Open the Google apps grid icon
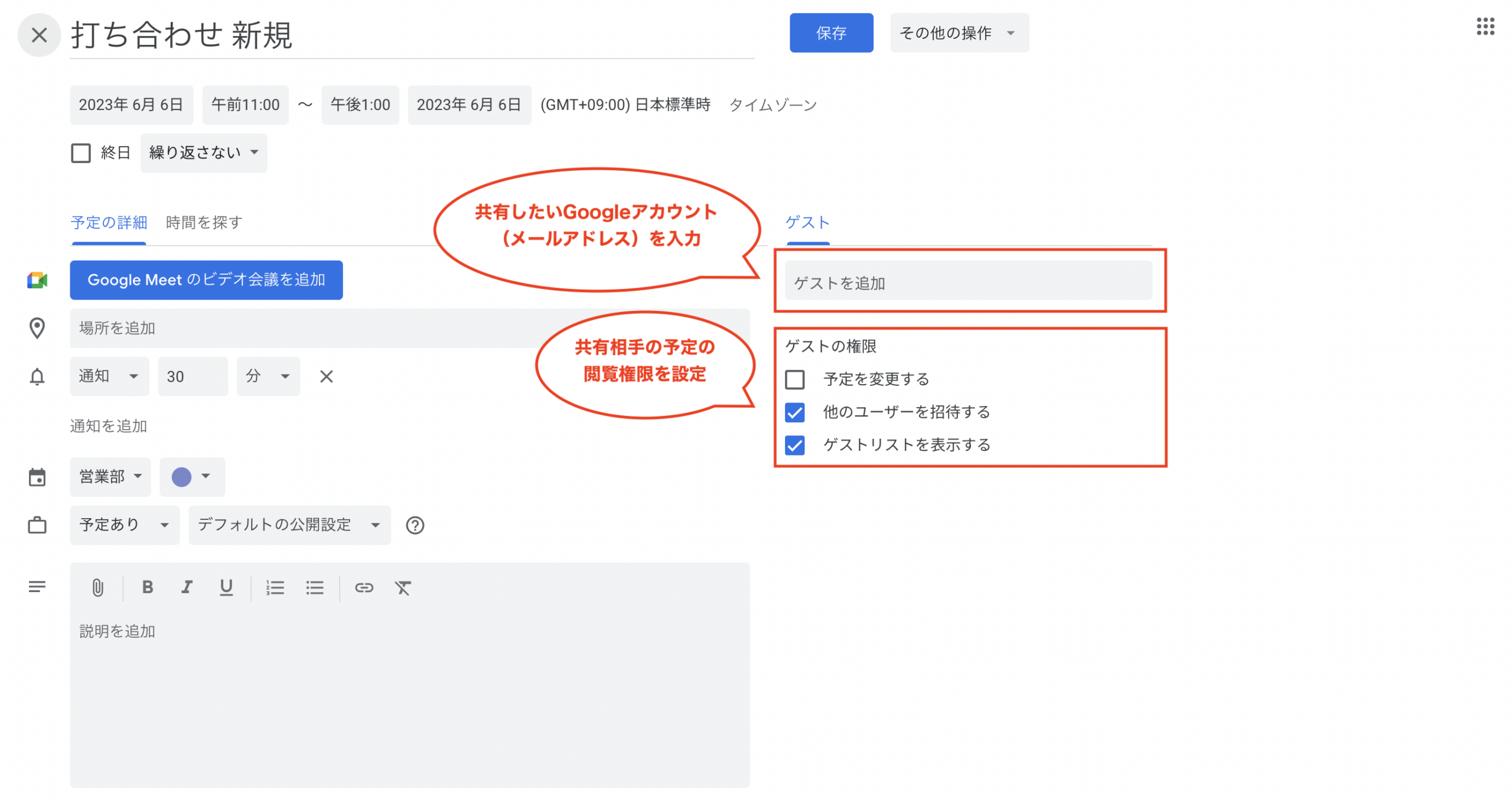Screen dimensions: 1512x800 coord(1485,27)
